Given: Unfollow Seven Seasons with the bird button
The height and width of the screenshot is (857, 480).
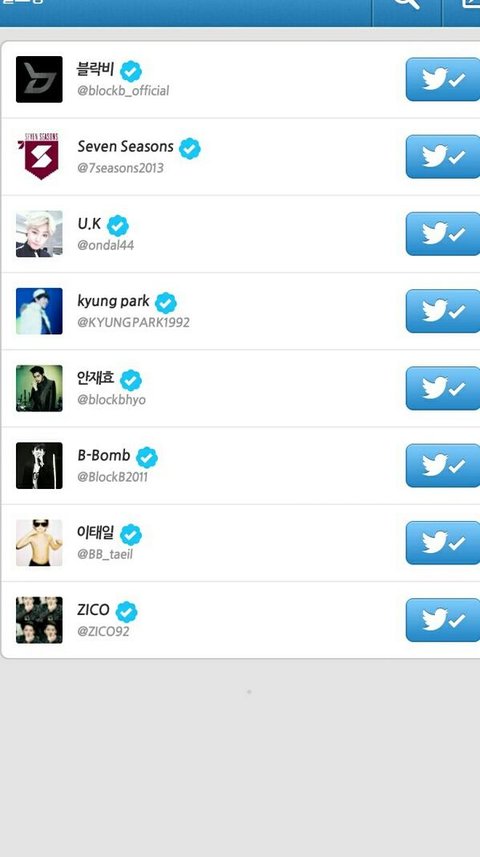Looking at the screenshot, I should pyautogui.click(x=443, y=157).
